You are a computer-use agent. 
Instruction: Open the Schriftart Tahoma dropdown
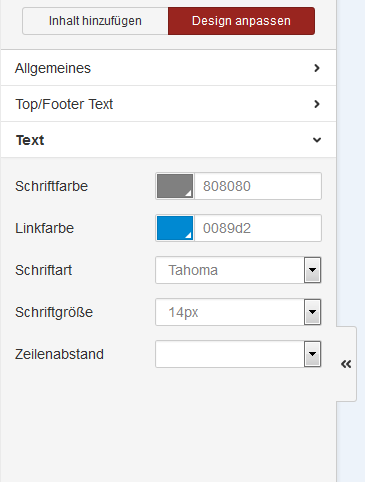[x=238, y=270]
